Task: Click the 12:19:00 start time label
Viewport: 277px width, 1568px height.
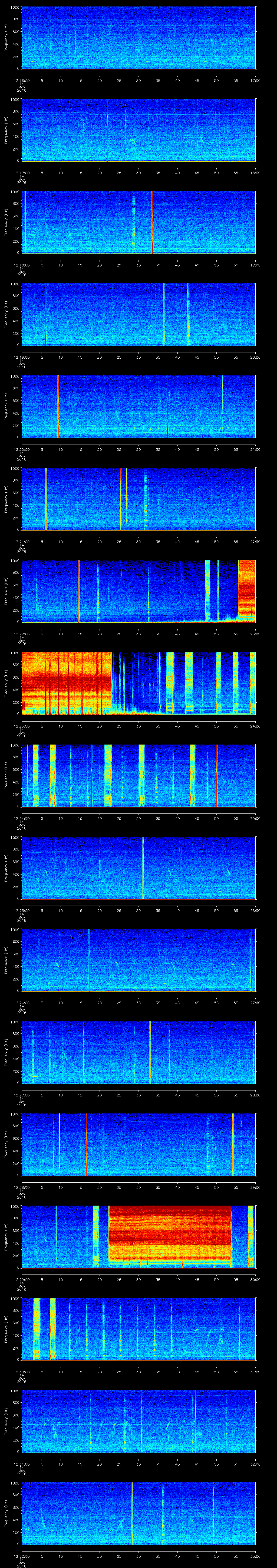Action: (21, 357)
